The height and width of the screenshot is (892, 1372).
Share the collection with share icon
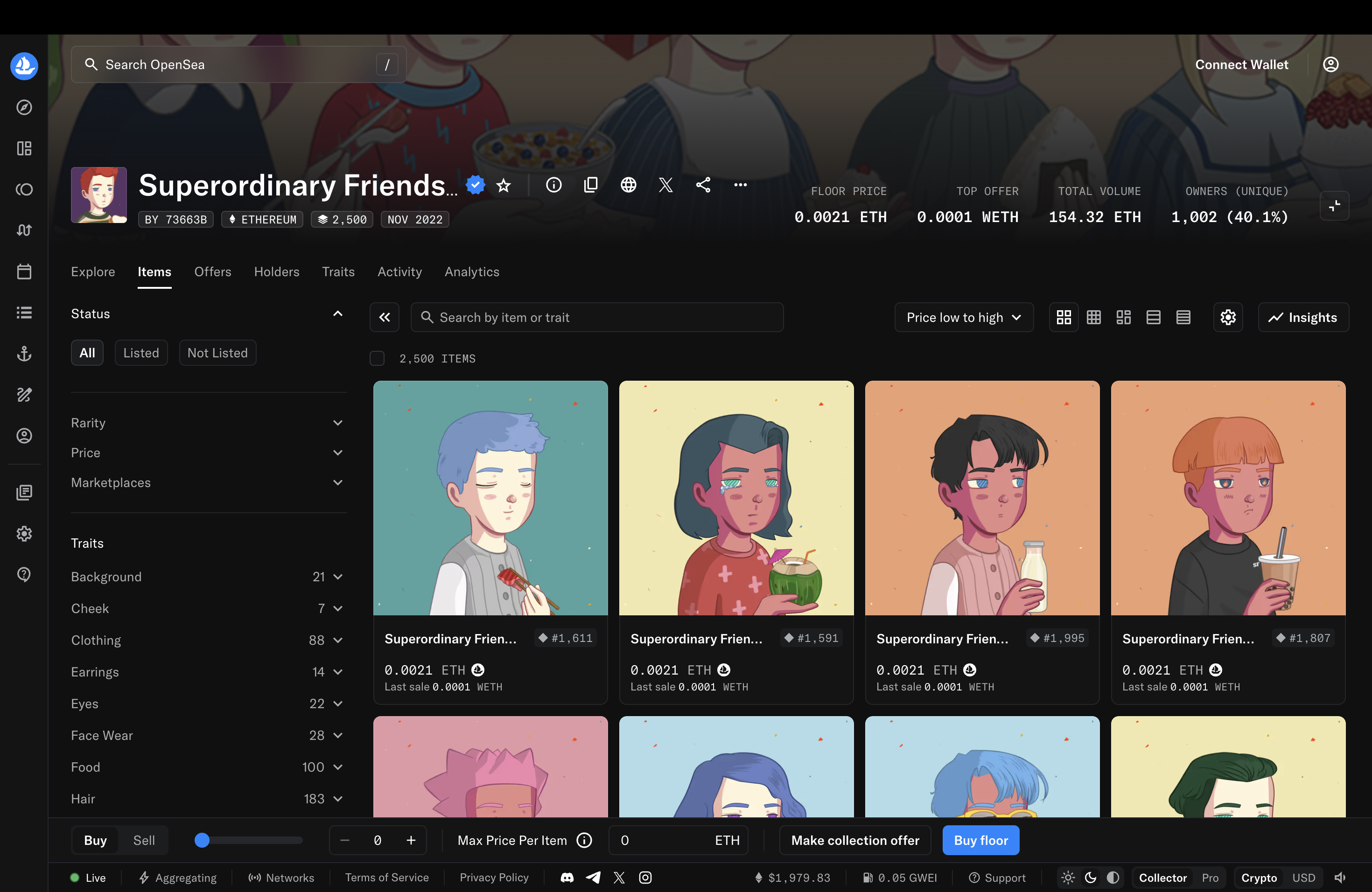coord(703,185)
